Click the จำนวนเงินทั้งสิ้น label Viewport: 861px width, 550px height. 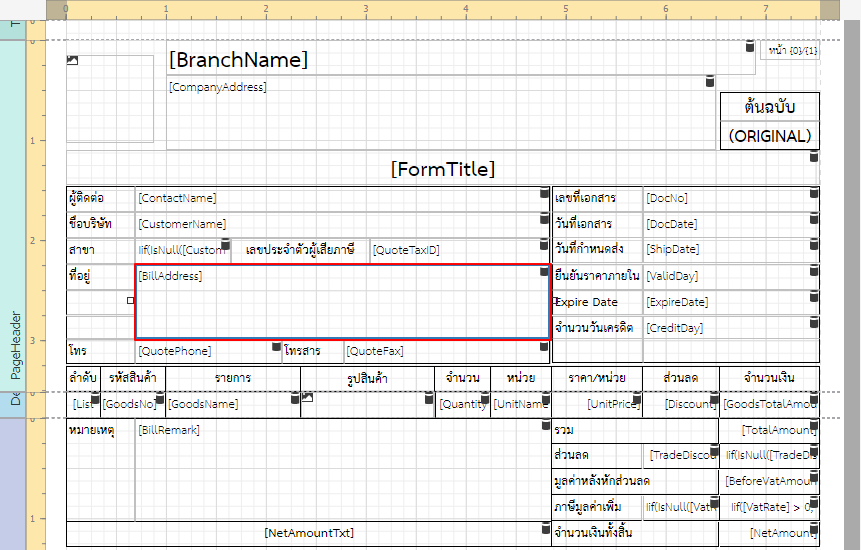point(635,533)
